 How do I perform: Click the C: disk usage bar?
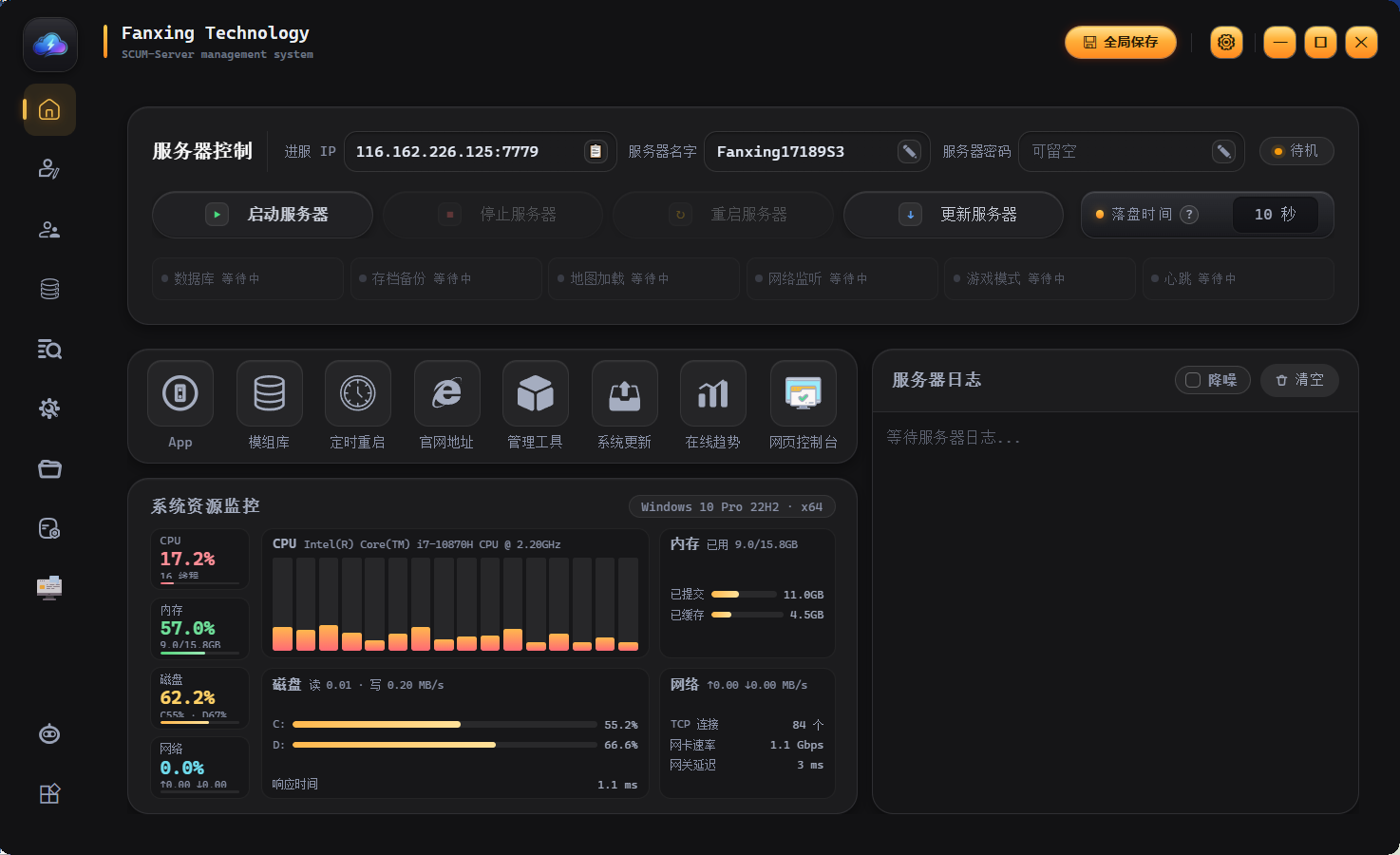pos(445,725)
